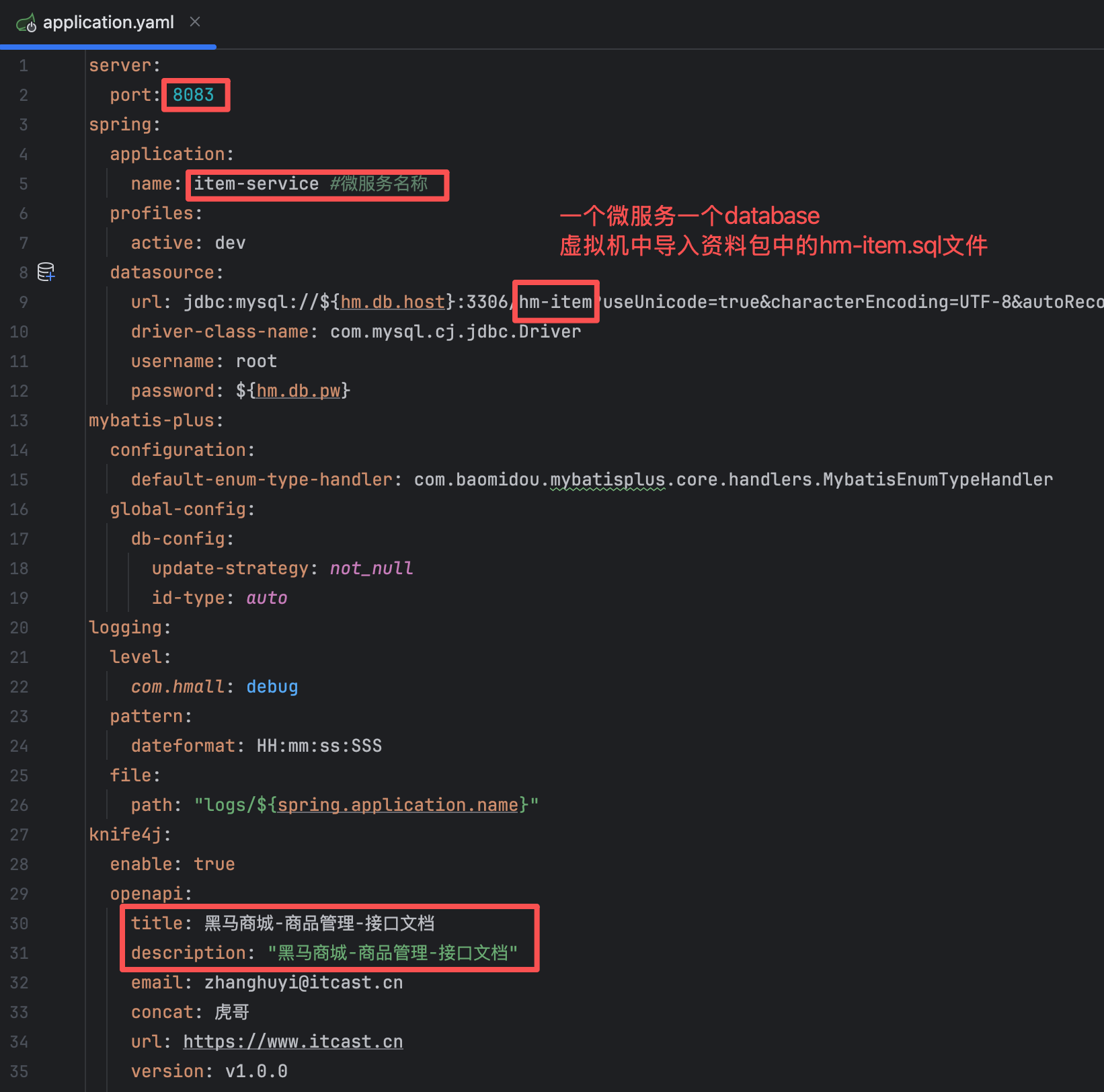
Task: Click the spring.application.name placeholder reference
Action: coord(398,805)
